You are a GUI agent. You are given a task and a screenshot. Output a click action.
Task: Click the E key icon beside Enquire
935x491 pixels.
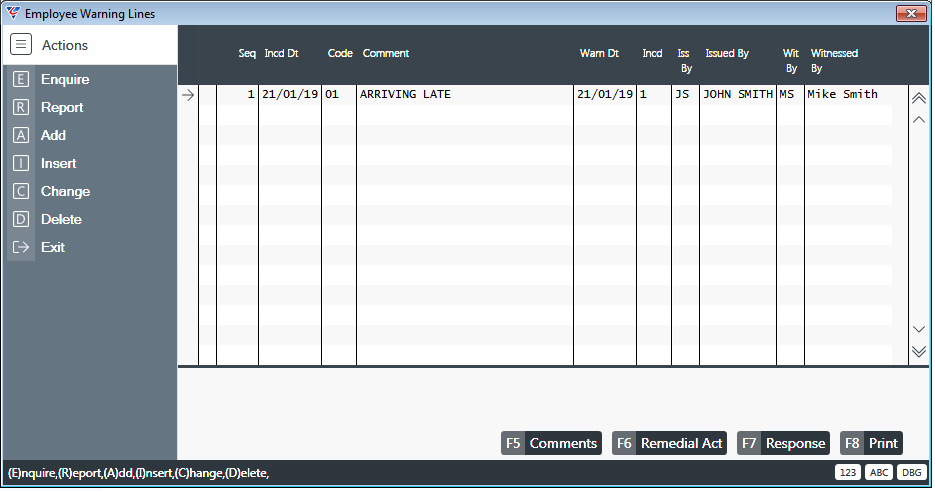[x=21, y=79]
